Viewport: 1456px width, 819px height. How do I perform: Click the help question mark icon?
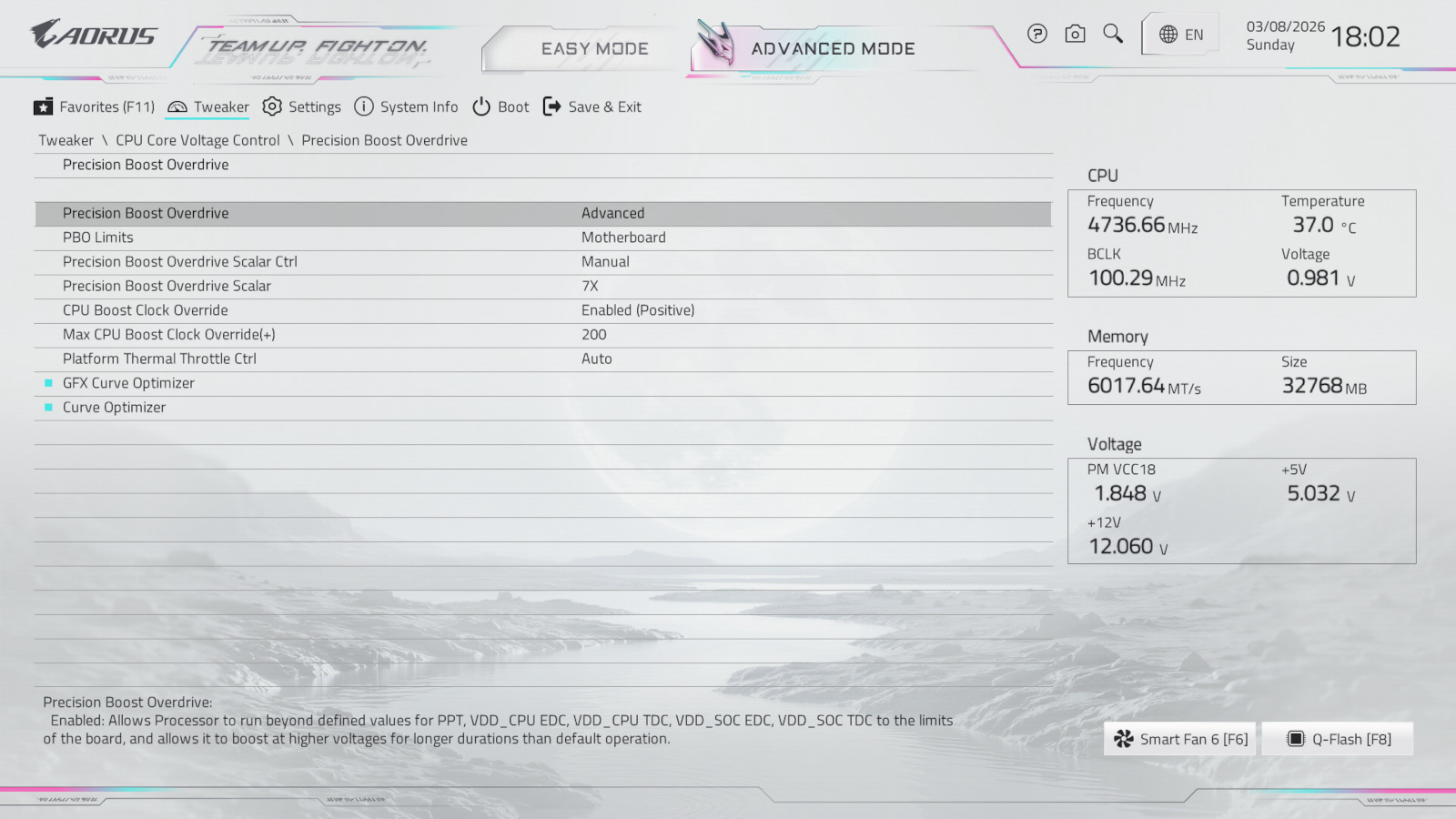pos(1036,34)
